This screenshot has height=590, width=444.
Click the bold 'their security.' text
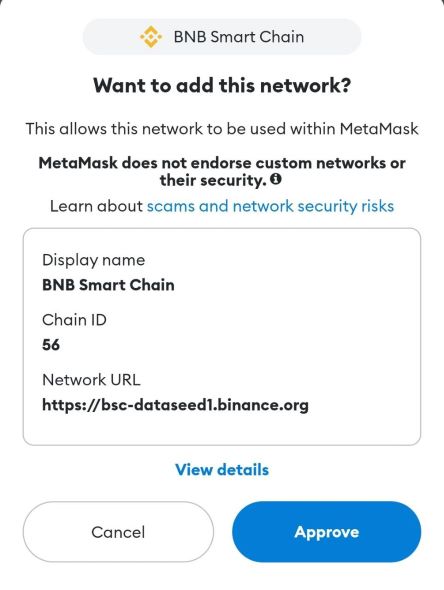click(213, 180)
